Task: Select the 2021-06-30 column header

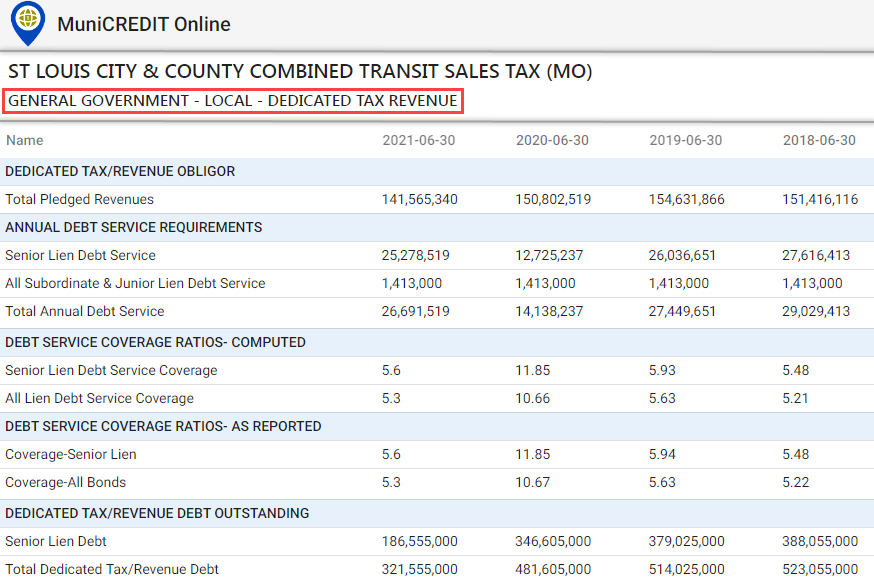Action: (x=419, y=140)
